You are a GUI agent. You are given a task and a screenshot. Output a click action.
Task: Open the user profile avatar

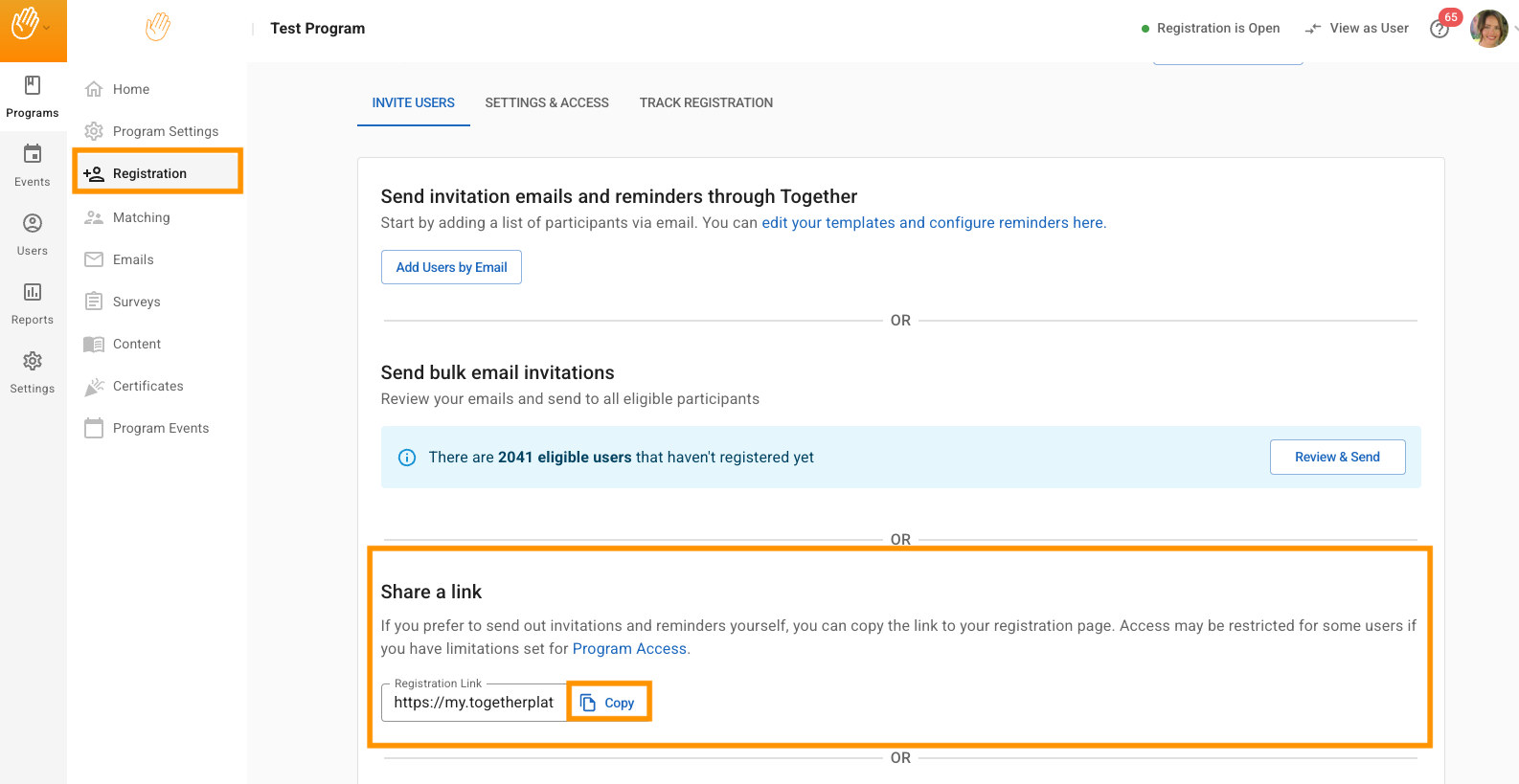click(1488, 29)
